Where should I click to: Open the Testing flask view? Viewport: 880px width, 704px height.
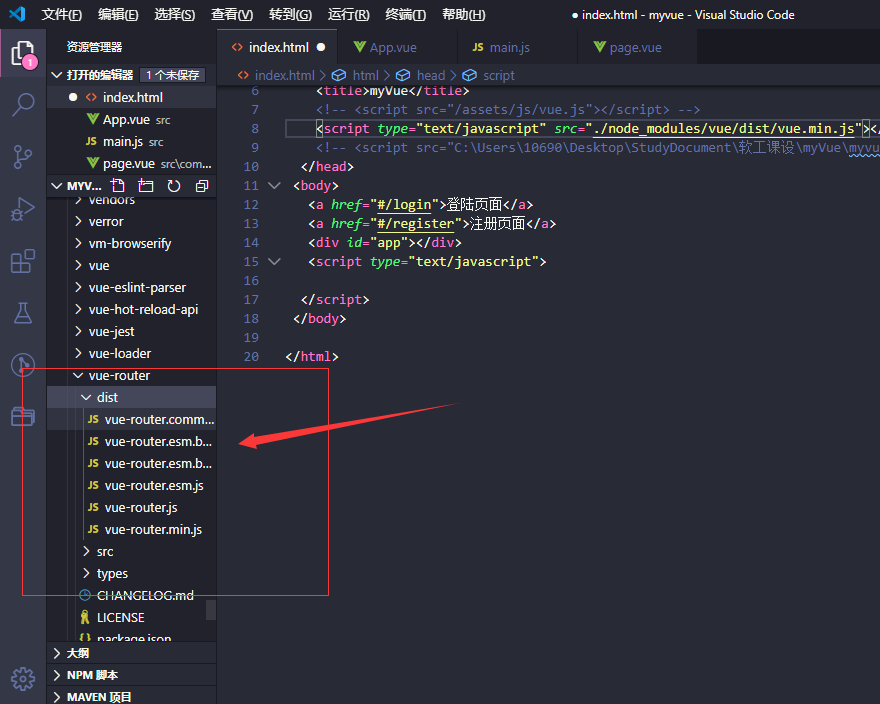23,313
